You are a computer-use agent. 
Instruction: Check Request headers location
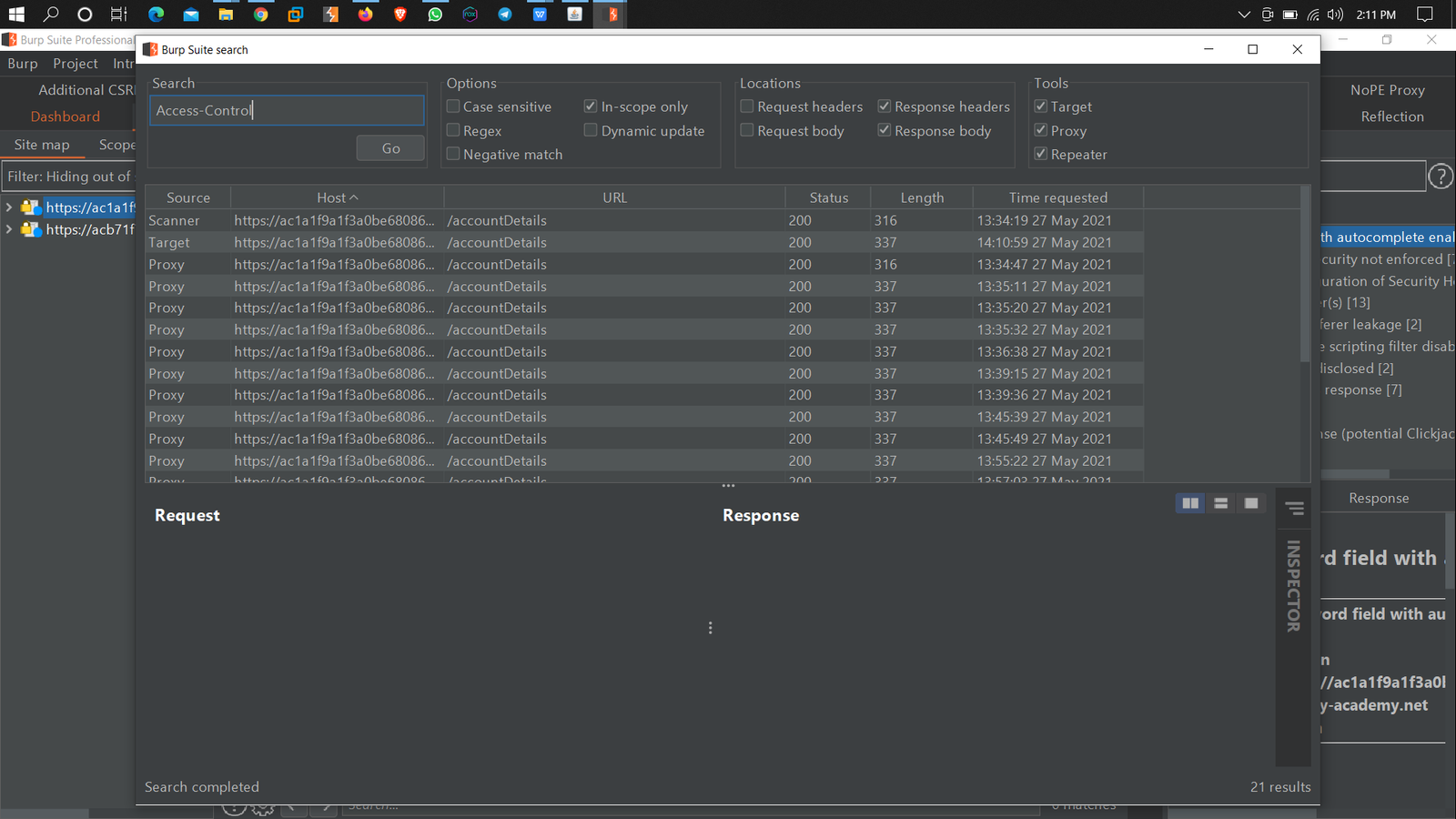pos(747,106)
